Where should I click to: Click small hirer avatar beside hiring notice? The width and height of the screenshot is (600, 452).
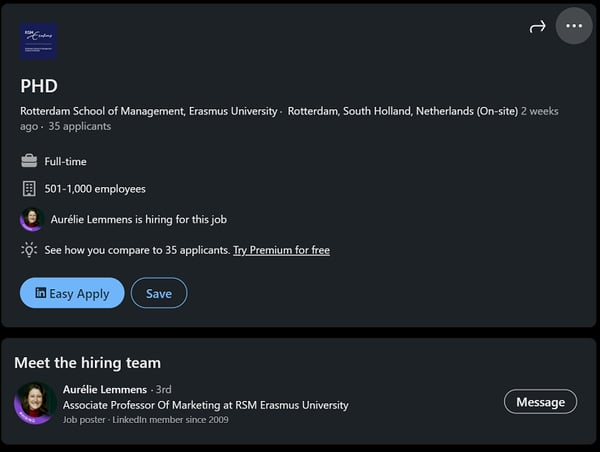pos(32,219)
